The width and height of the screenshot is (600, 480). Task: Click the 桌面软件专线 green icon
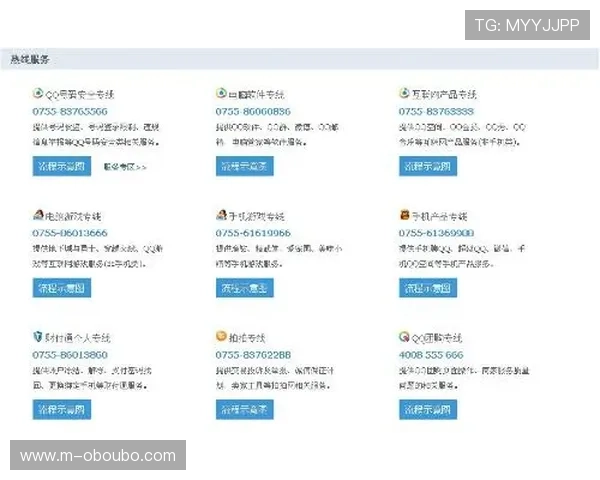click(x=221, y=93)
